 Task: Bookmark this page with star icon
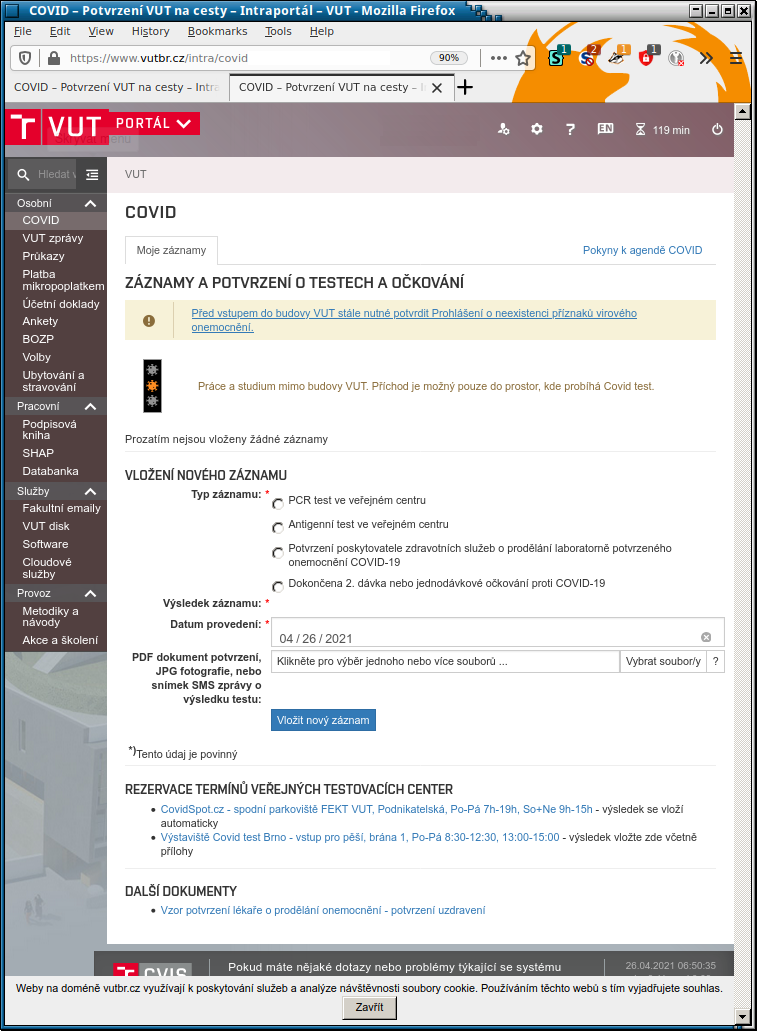[523, 58]
